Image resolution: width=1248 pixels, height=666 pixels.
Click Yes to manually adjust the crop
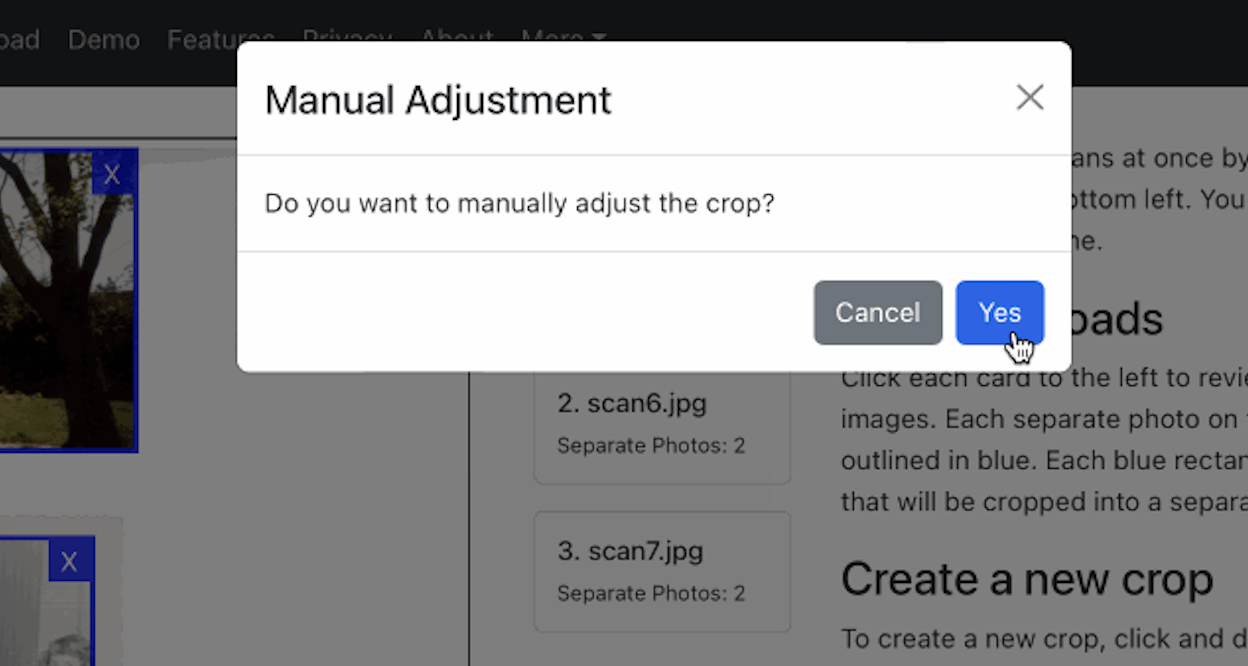pos(999,312)
